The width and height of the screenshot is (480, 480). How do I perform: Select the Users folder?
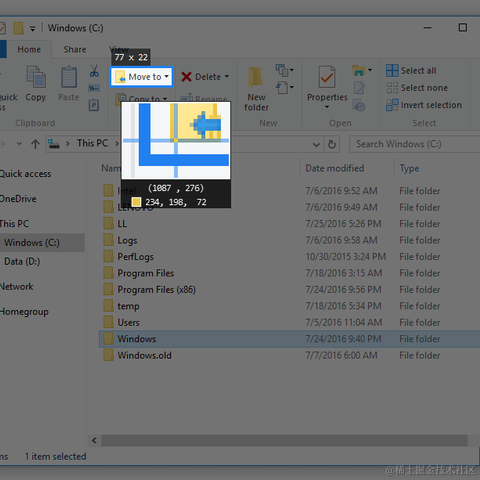click(x=128, y=323)
